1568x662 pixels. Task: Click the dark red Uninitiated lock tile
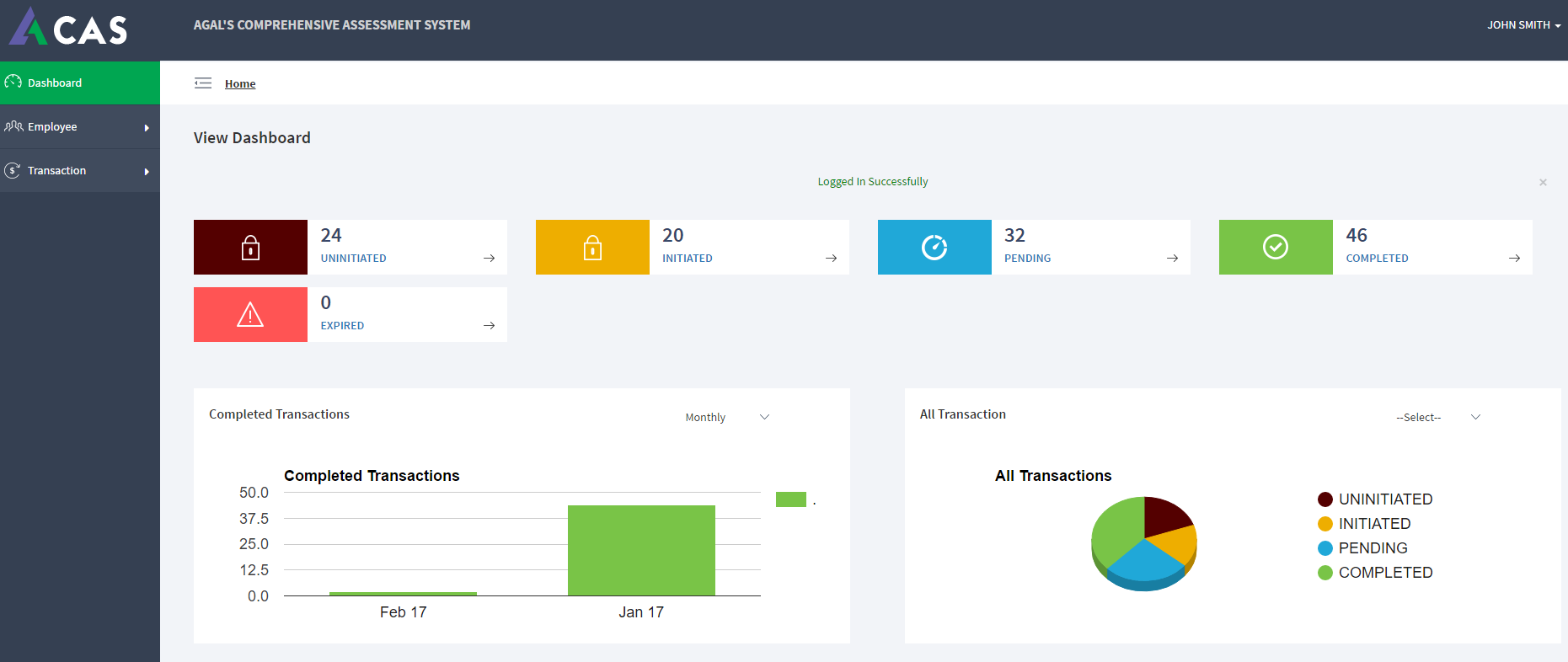[250, 247]
